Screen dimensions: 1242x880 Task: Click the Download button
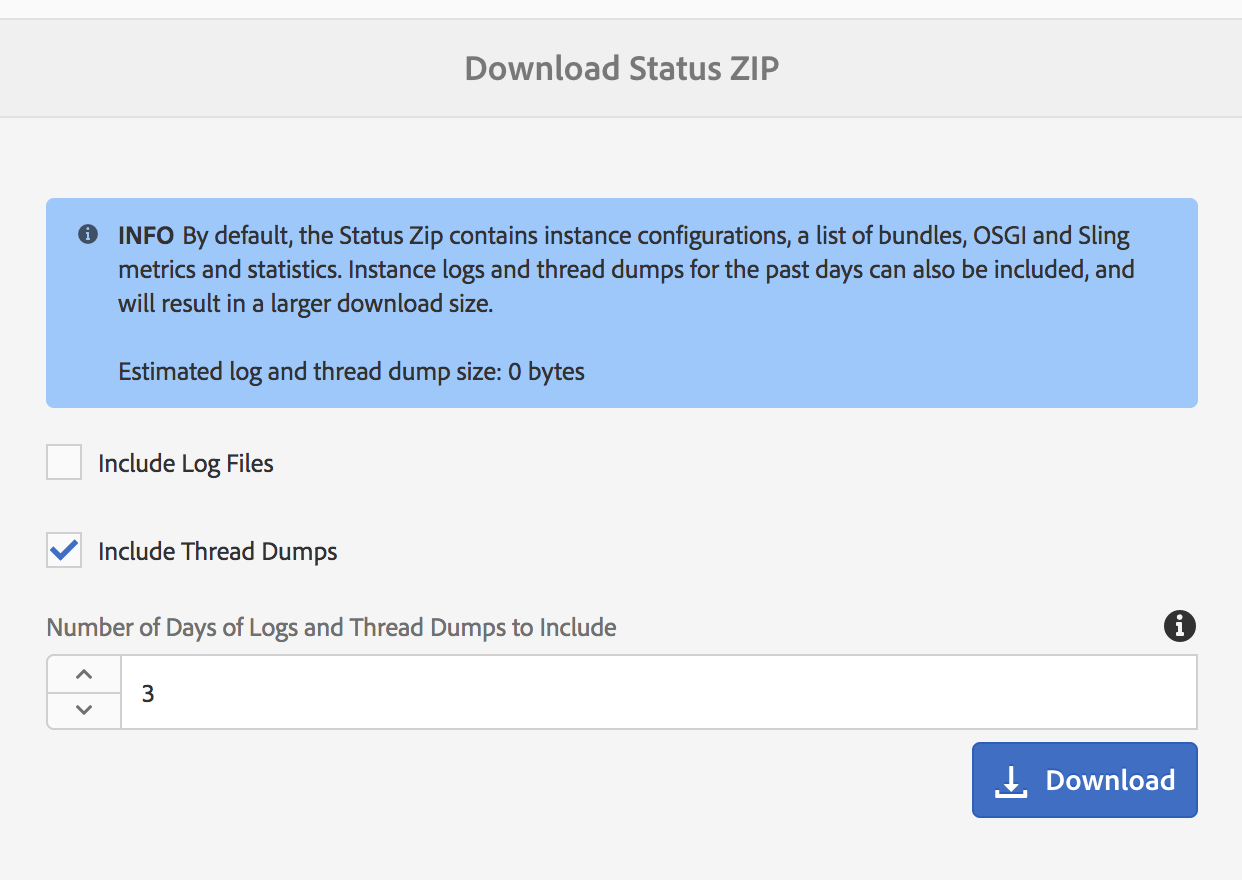click(x=1085, y=780)
